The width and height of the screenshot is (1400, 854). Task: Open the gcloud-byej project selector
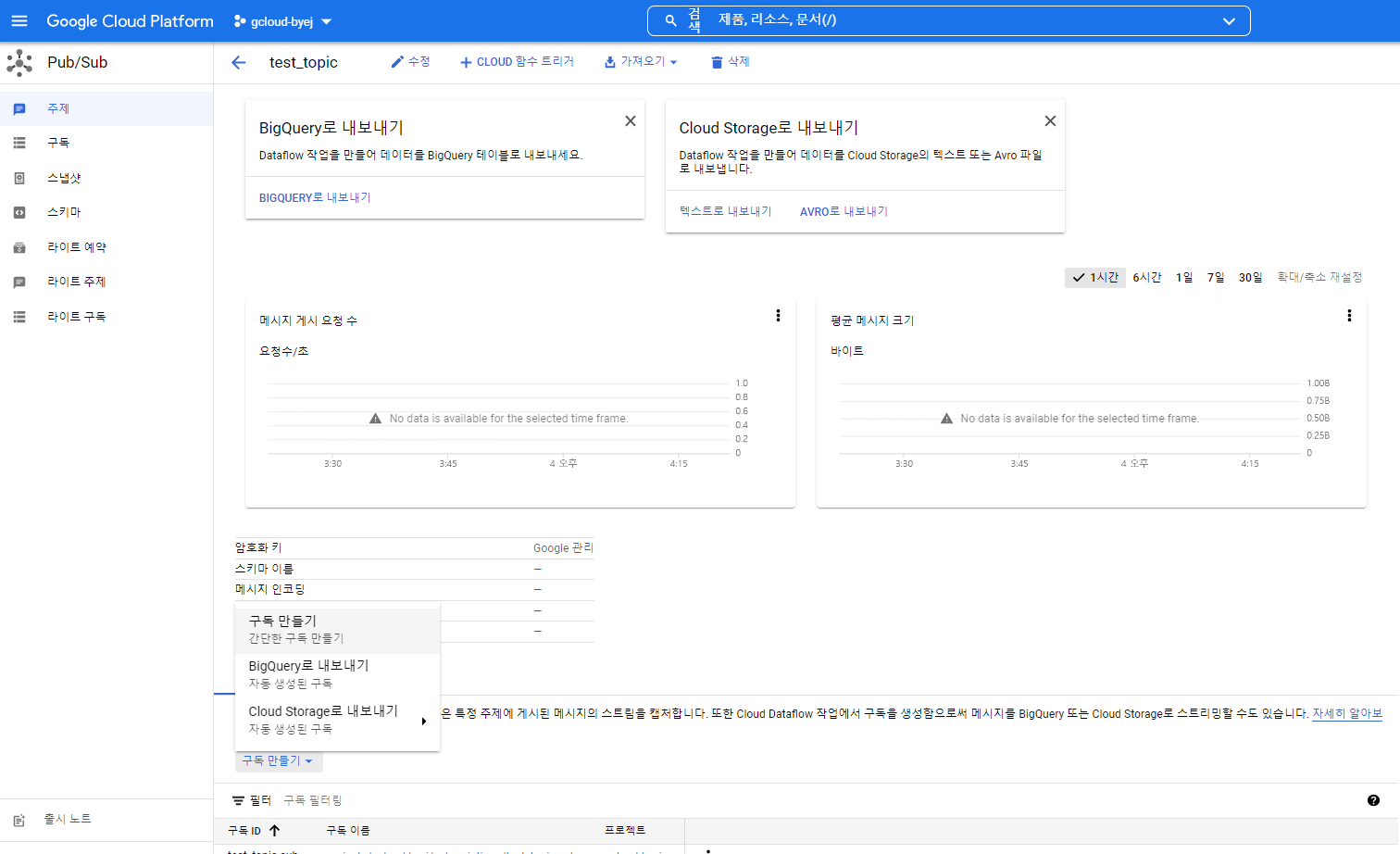pyautogui.click(x=282, y=21)
